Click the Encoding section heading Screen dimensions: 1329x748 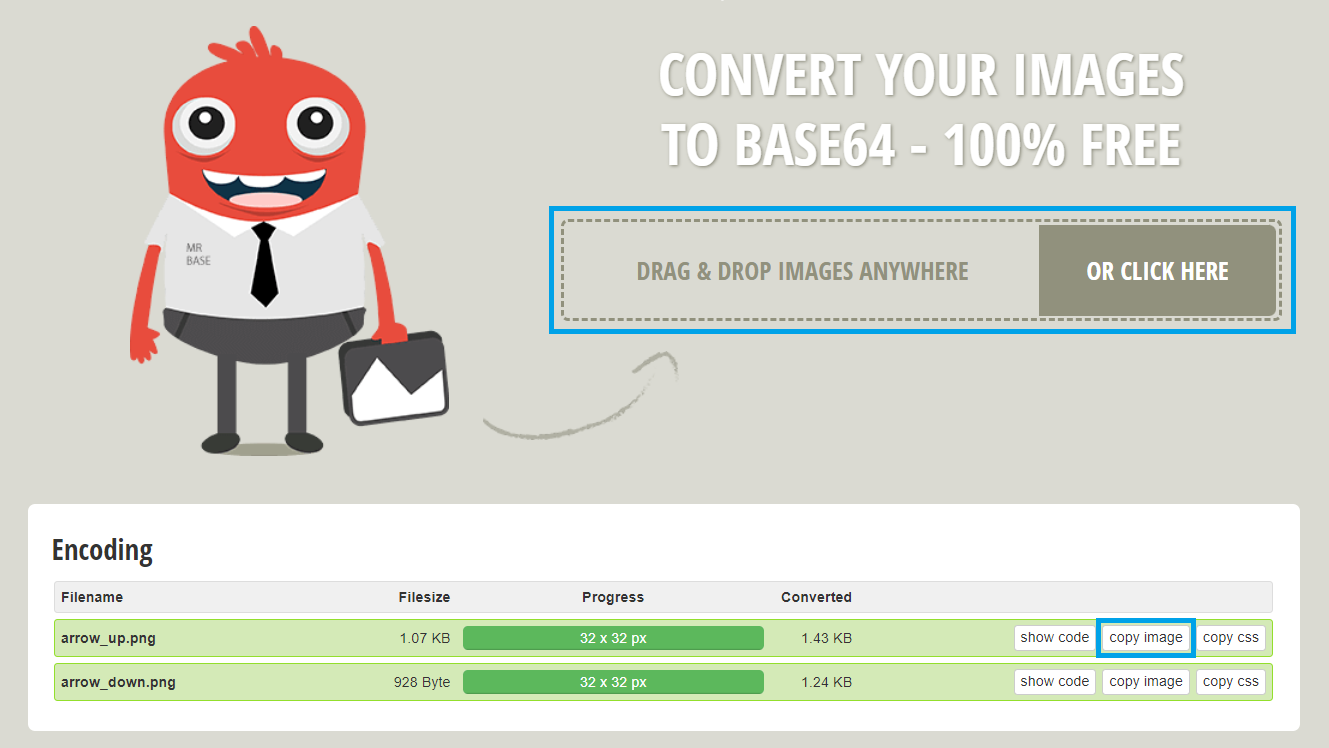click(x=102, y=551)
